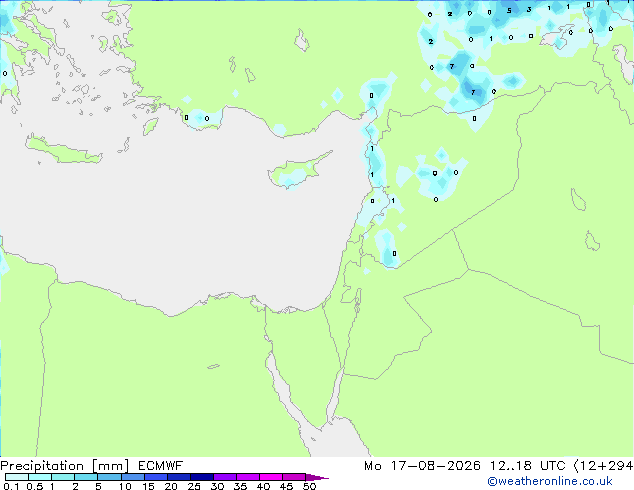Click the 0.1 to 0.5 mm legend swatch
Image resolution: width=634 pixels, height=490 pixels.
click(x=17, y=477)
